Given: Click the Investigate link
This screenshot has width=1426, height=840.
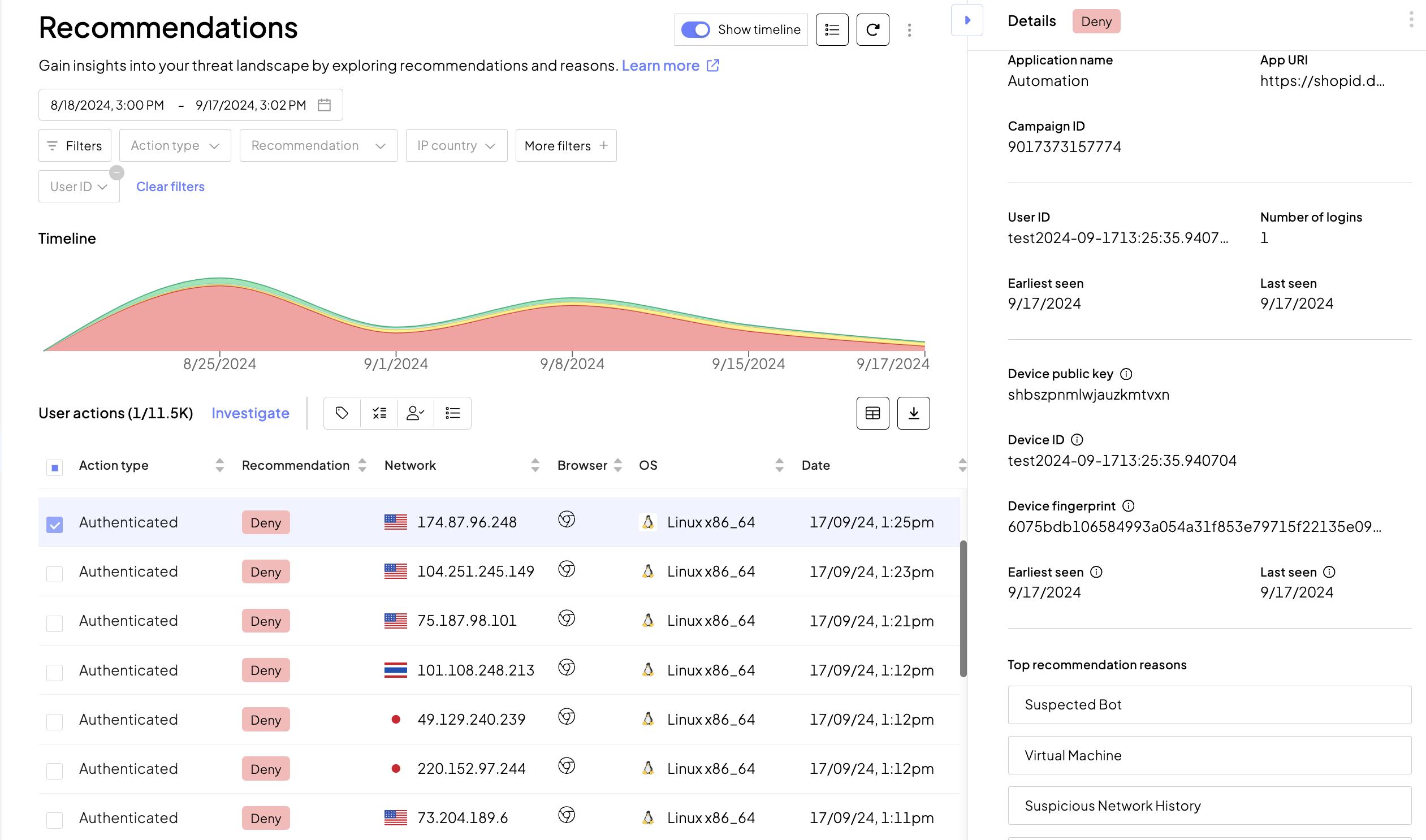Looking at the screenshot, I should click(x=250, y=413).
